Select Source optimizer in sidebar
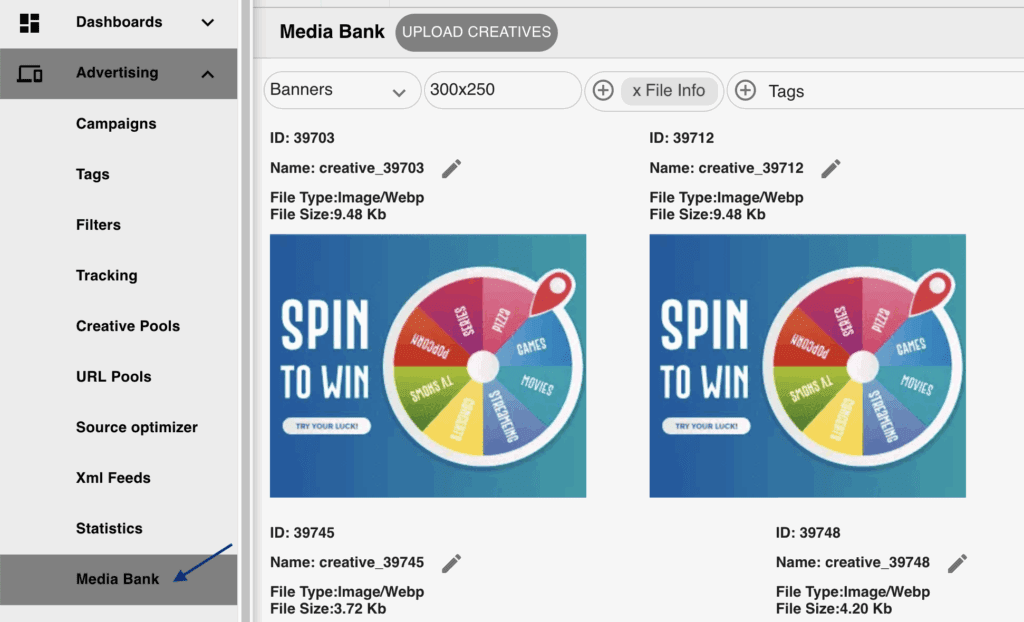Image resolution: width=1024 pixels, height=622 pixels. coord(137,427)
